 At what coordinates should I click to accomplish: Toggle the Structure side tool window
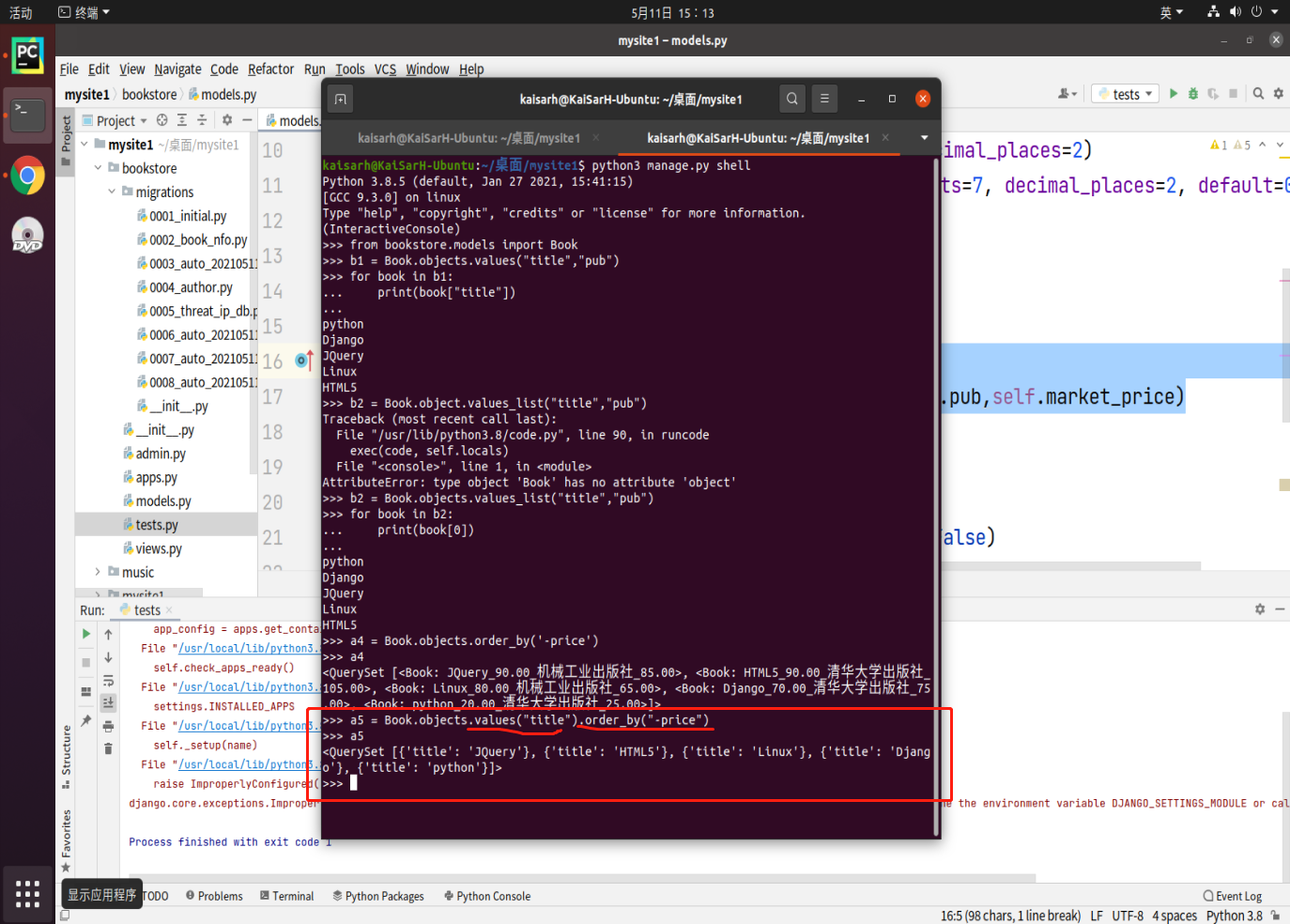tap(66, 756)
